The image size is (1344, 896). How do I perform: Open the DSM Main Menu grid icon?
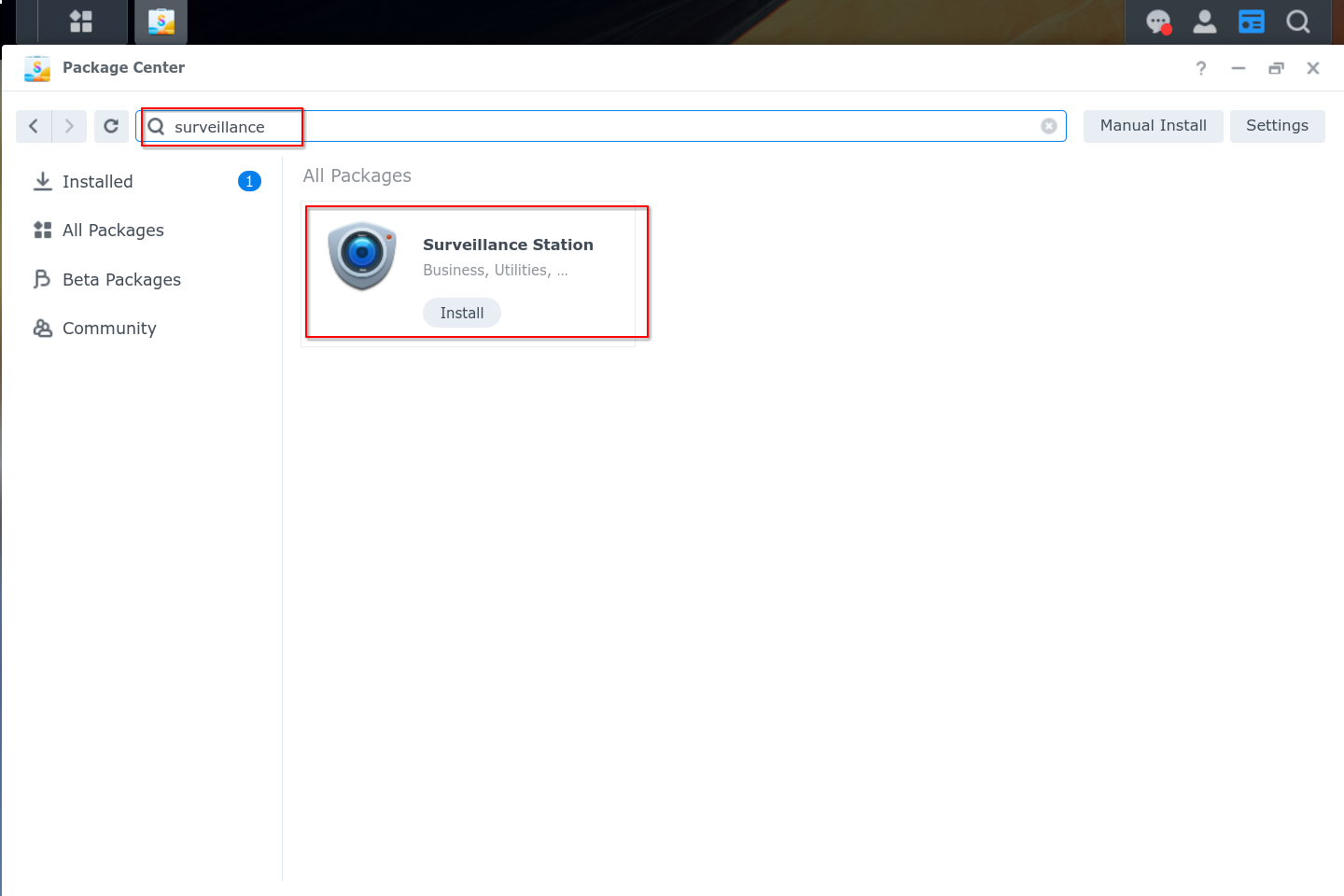tap(81, 21)
